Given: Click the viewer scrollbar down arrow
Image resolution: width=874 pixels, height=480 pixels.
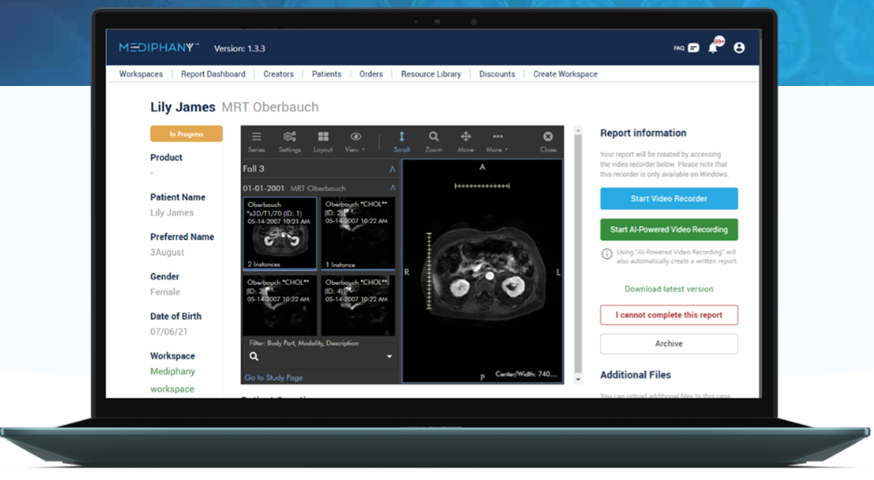Looking at the screenshot, I should click(578, 379).
